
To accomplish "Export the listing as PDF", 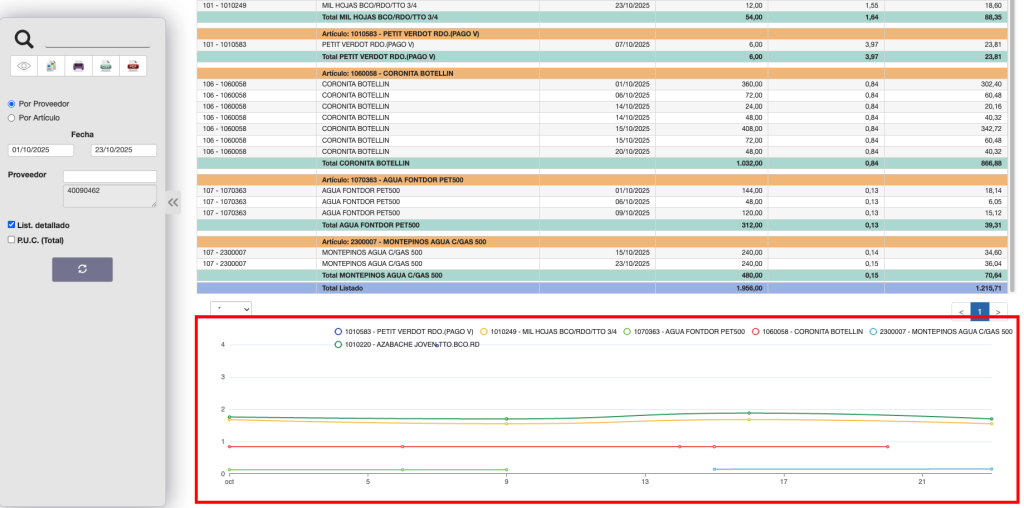I will coord(132,67).
